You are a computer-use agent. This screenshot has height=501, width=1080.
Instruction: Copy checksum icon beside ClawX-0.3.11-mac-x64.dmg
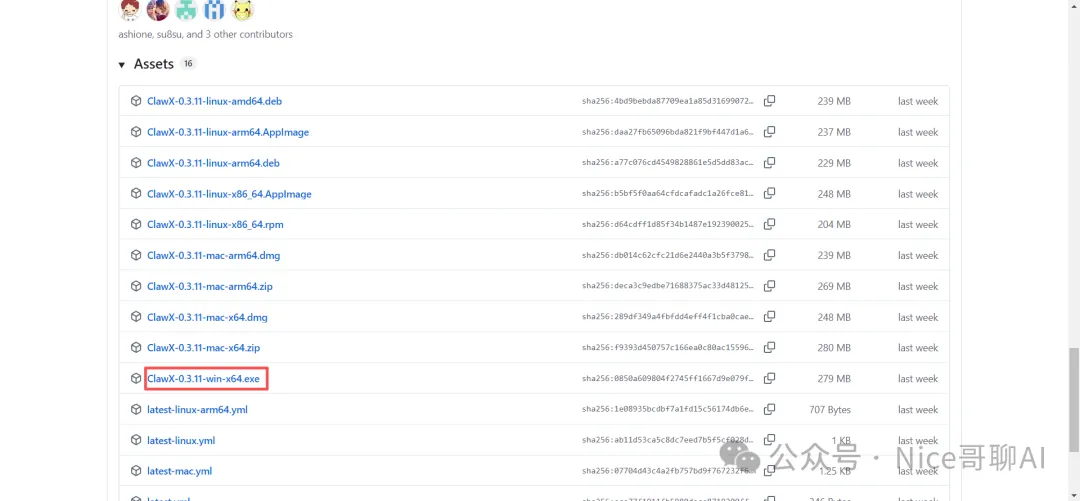[769, 317]
